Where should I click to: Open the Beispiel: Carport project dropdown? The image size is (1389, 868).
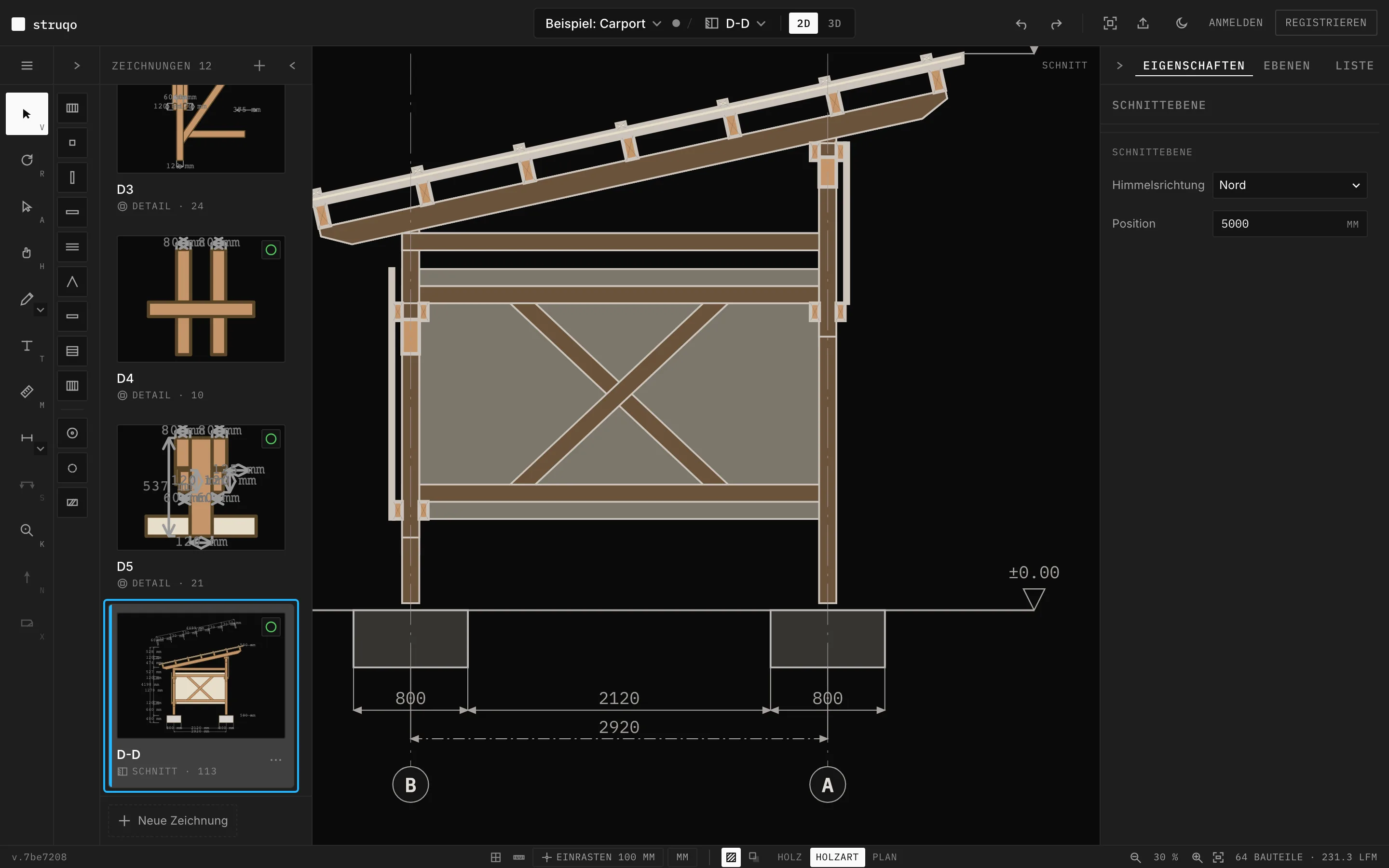point(603,24)
